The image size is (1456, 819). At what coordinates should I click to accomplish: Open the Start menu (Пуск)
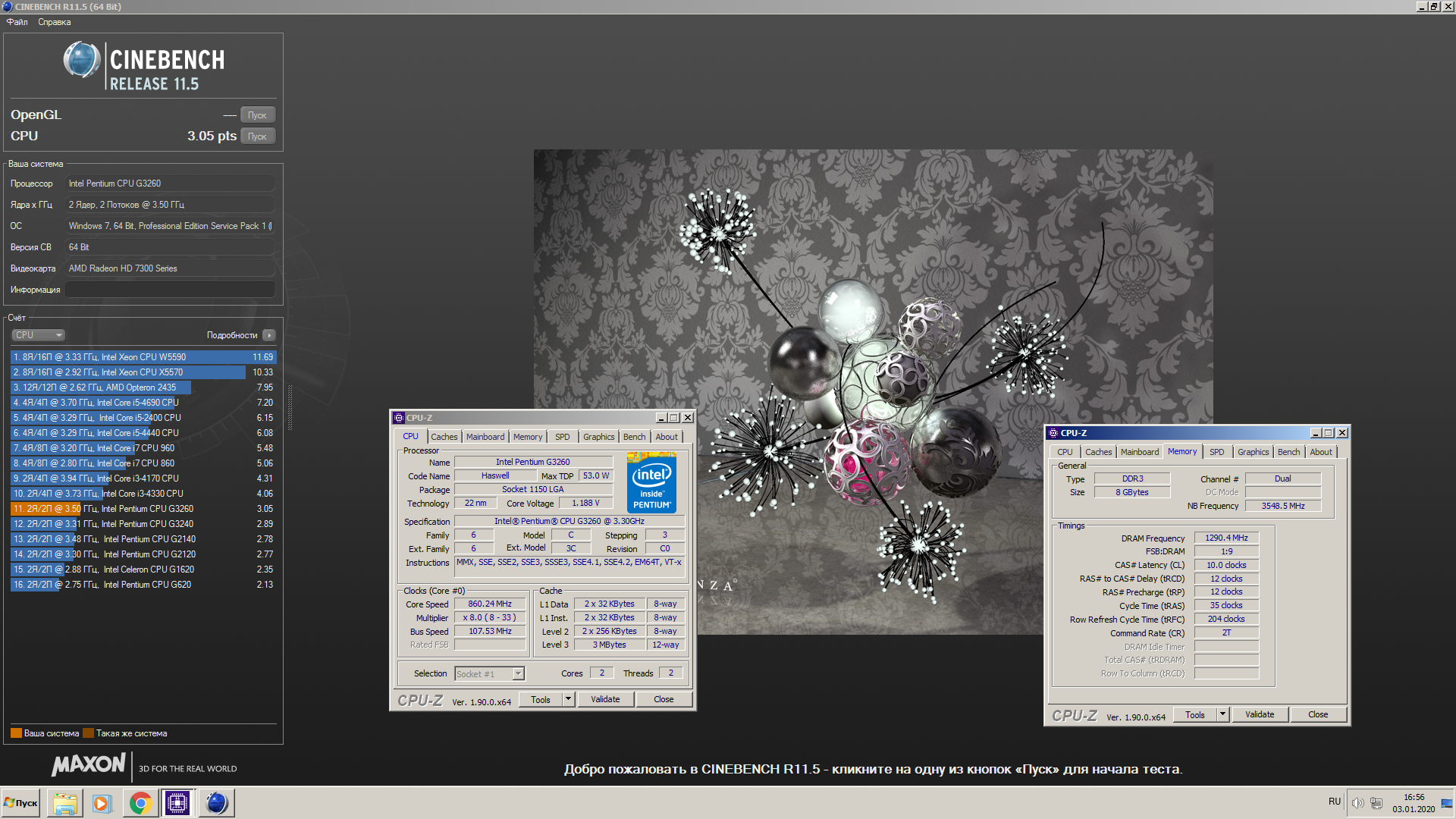click(x=20, y=803)
